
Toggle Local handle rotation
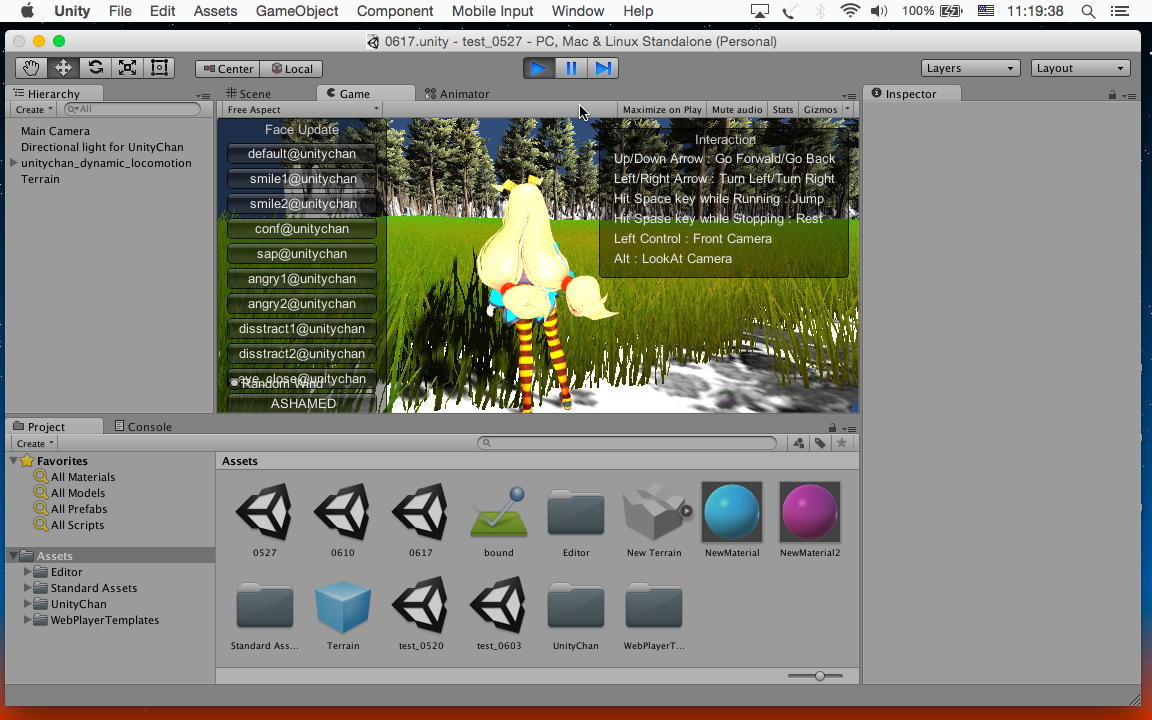click(292, 69)
